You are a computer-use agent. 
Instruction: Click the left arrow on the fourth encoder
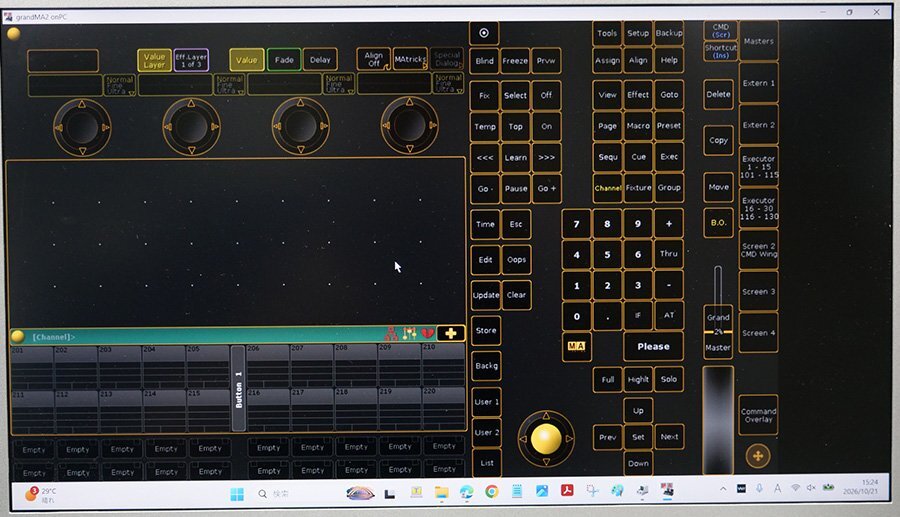coord(386,125)
